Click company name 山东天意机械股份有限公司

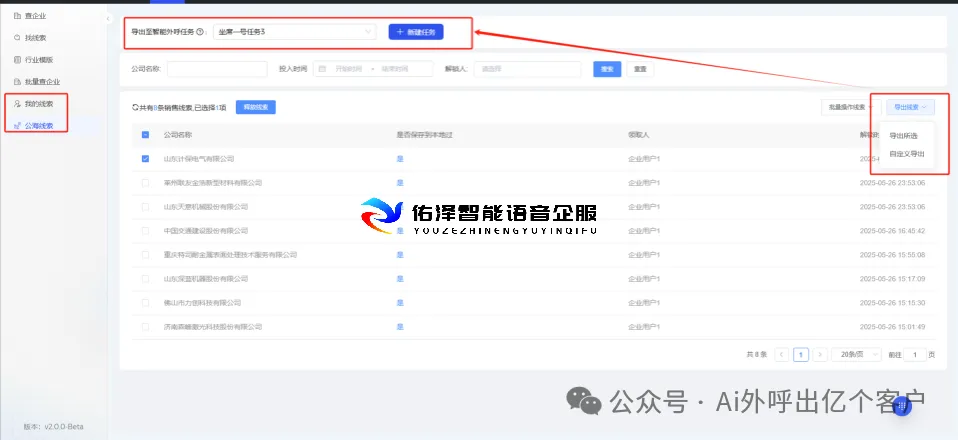tap(206, 207)
